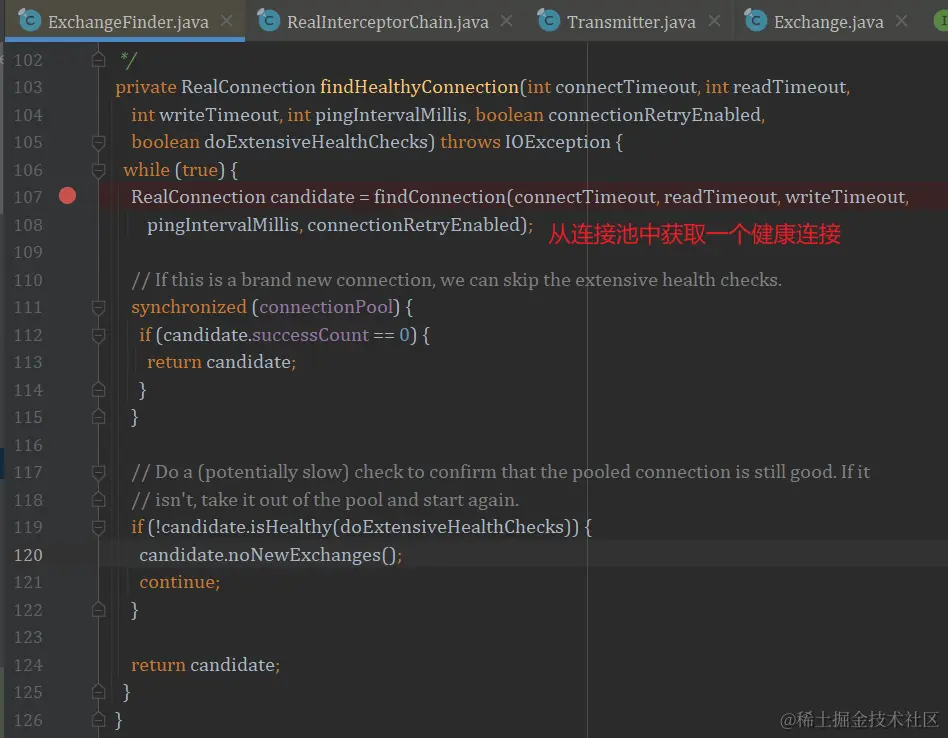Click the 'brand new connection' comment line

point(456,280)
